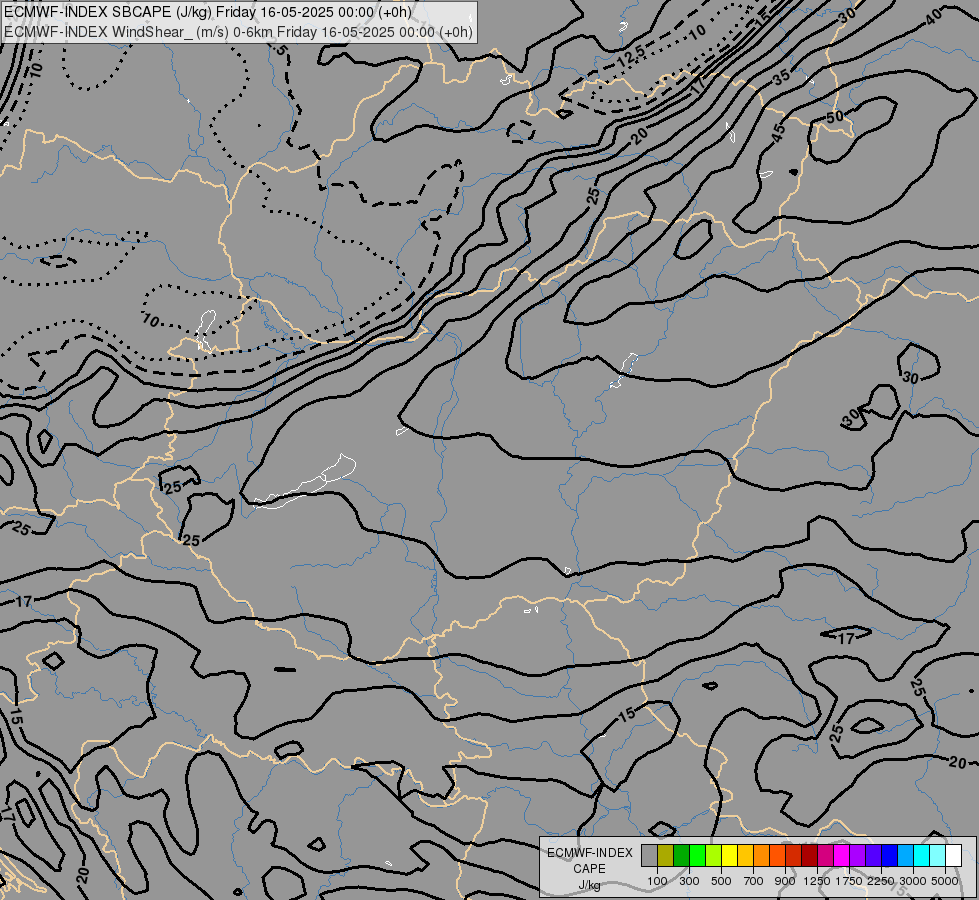Viewport: 979px width, 900px height.
Task: Click the CAPE word in the legend
Action: coord(589,869)
